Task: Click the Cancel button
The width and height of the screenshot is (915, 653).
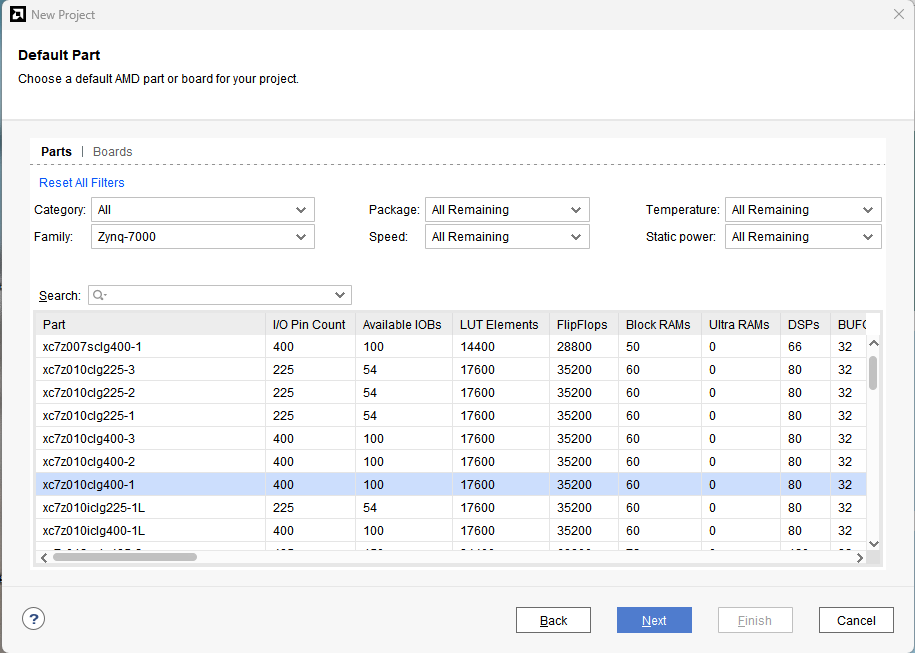Action: [856, 620]
